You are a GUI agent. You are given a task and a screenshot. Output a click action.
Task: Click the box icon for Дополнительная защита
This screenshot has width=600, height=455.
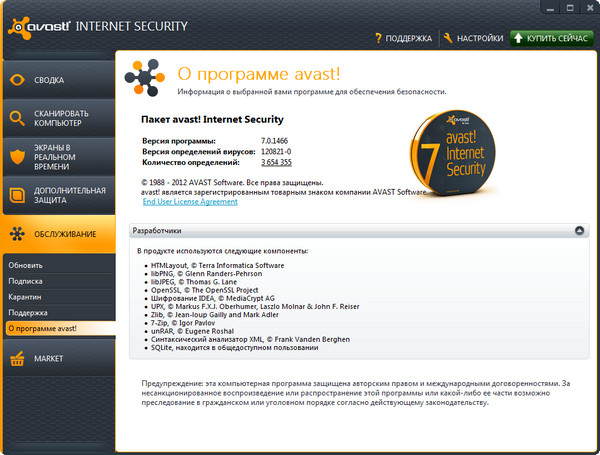(17, 195)
